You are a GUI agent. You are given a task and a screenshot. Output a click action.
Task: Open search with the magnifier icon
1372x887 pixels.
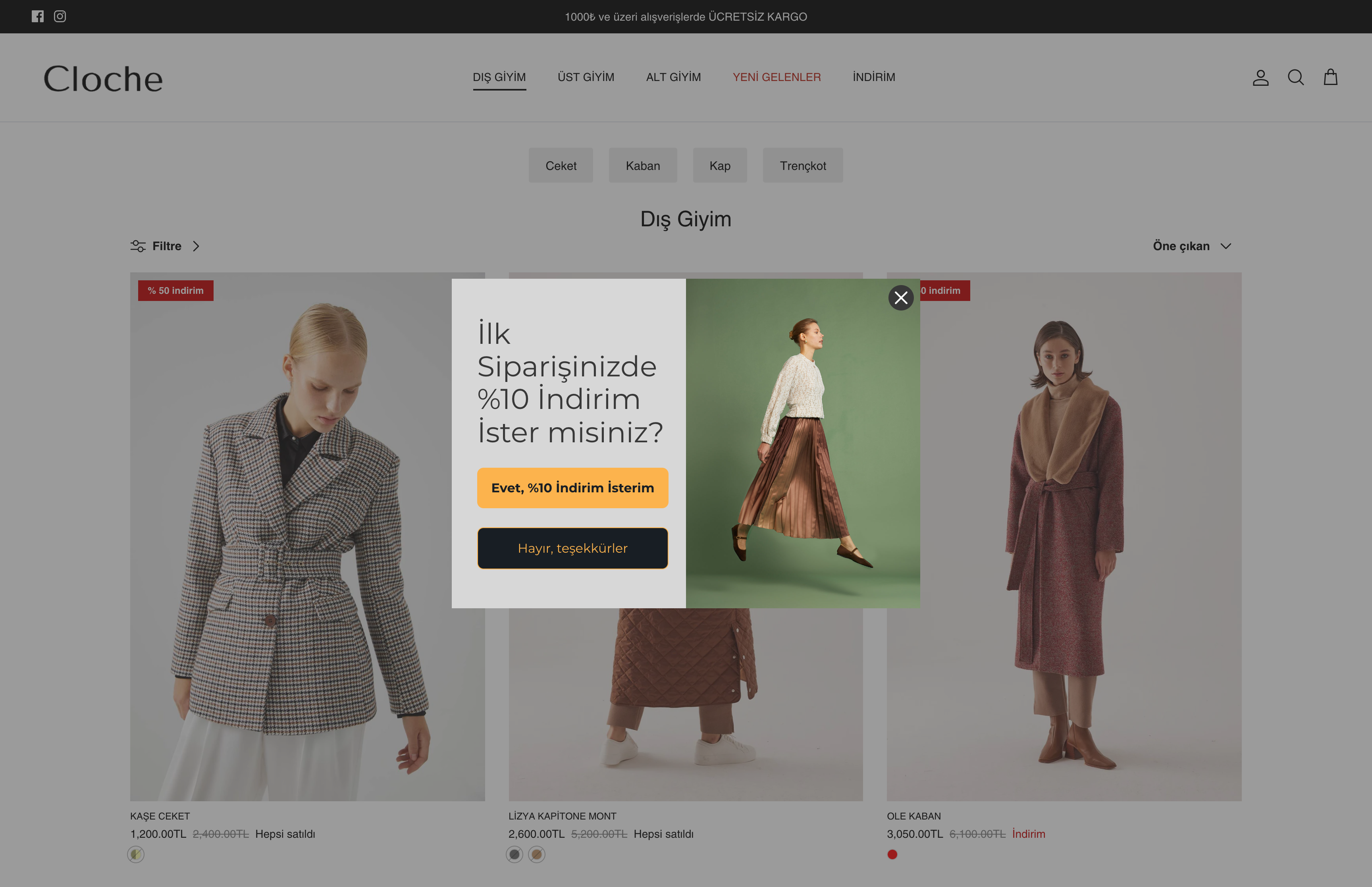pos(1295,78)
